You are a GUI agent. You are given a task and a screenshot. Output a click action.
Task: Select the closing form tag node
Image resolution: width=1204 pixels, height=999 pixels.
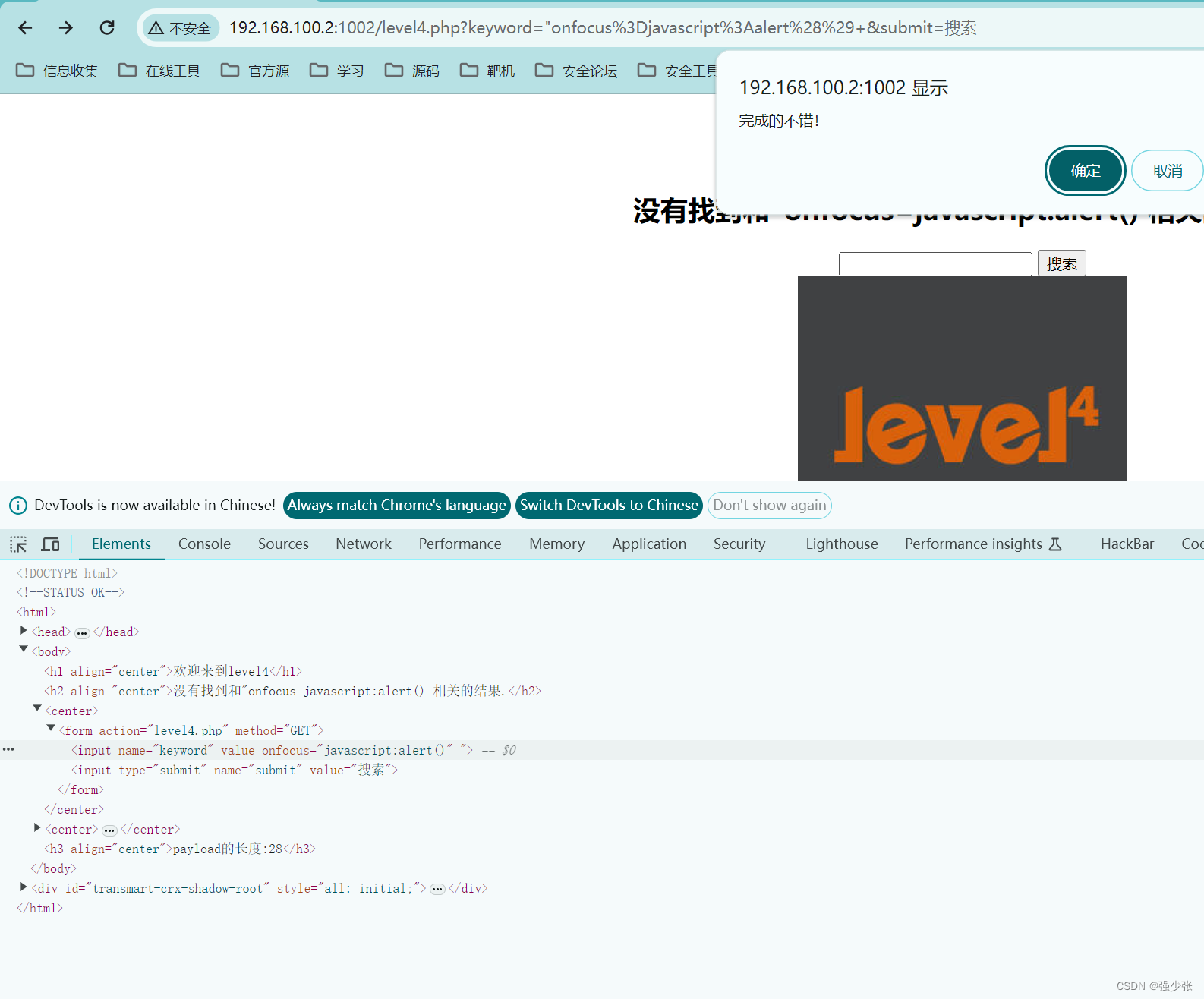coord(80,789)
